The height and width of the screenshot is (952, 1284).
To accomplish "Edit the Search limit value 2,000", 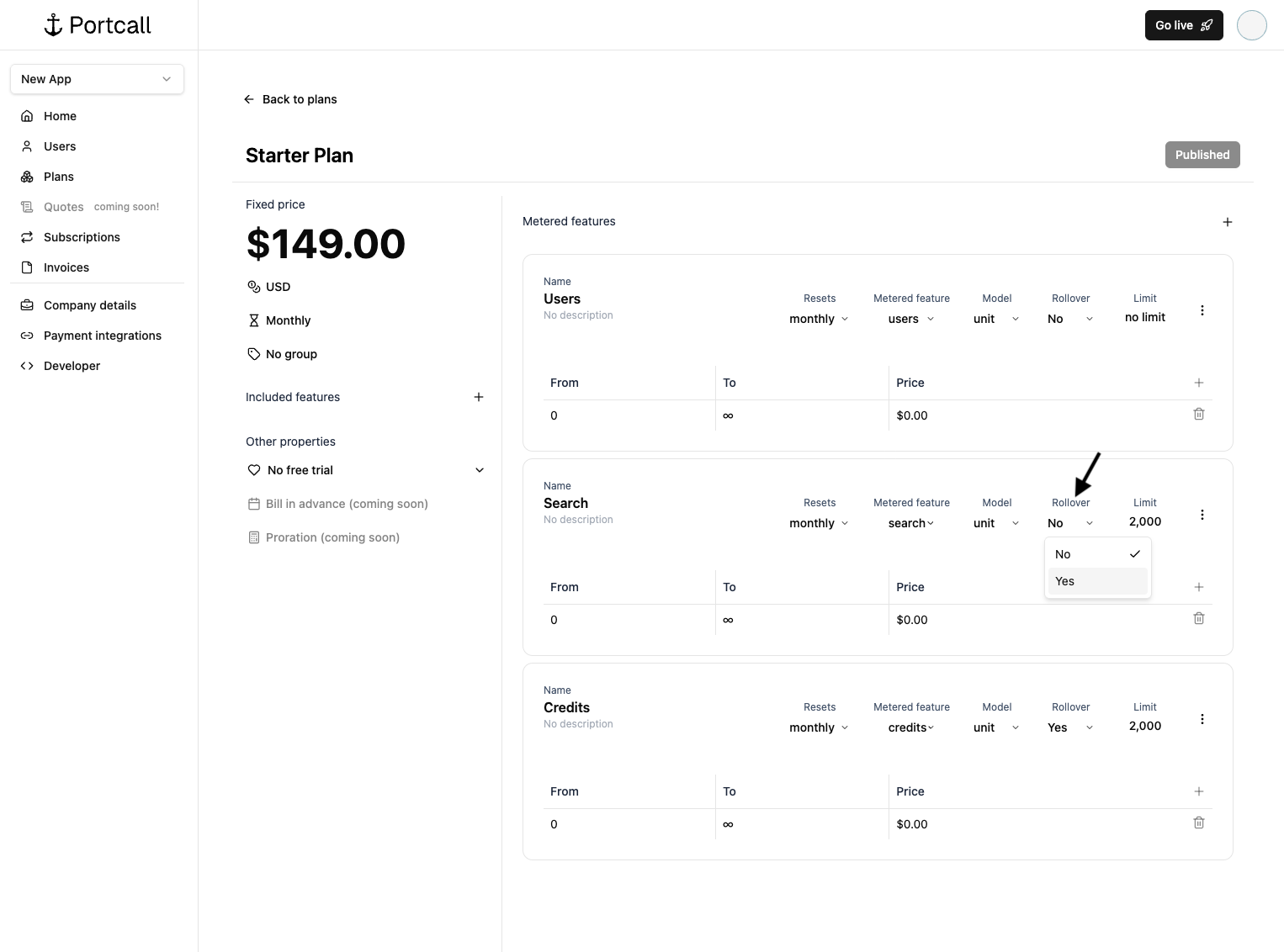I will pos(1144,521).
